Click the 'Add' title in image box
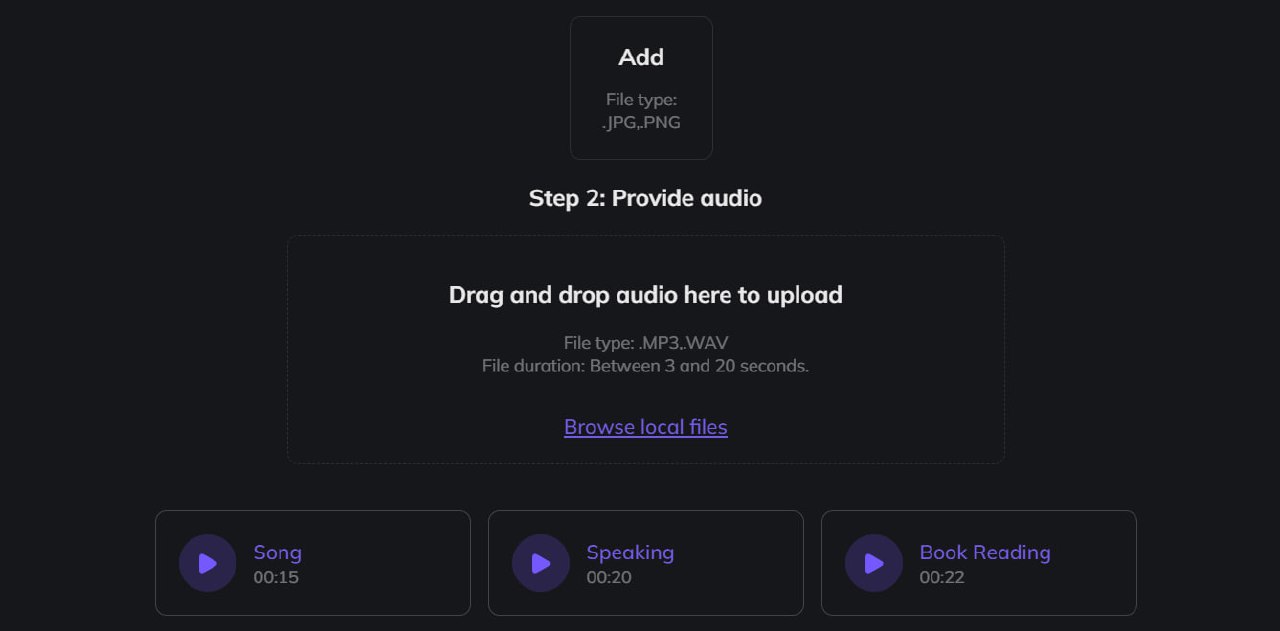This screenshot has height=631, width=1280. point(641,57)
